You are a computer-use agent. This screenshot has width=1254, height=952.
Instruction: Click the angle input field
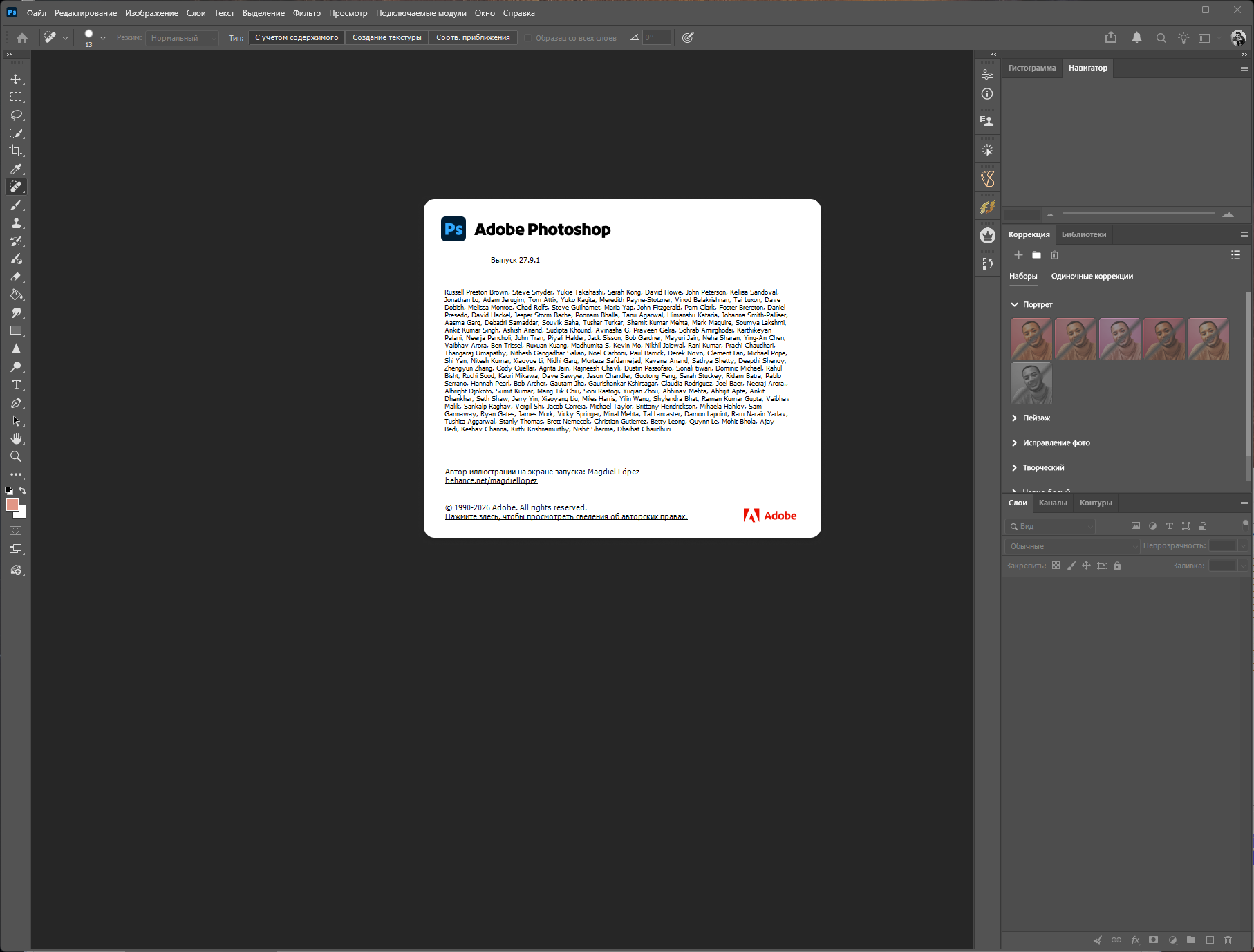pyautogui.click(x=657, y=38)
